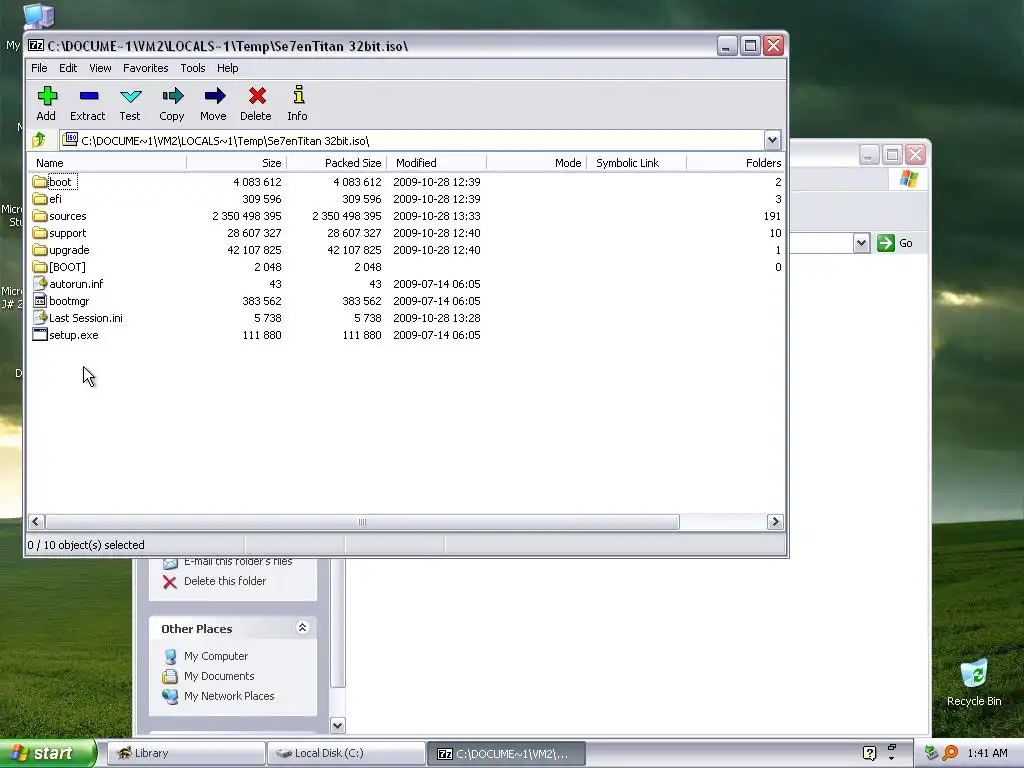Click the Extract toolbar icon
The image size is (1024, 768).
[x=88, y=97]
